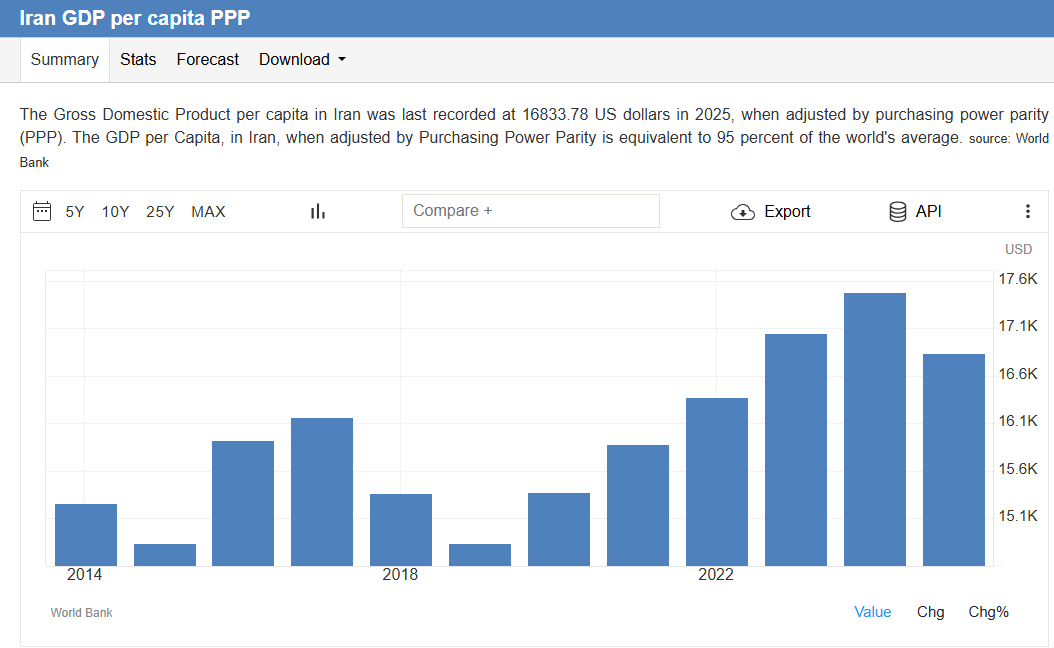Click the Export cloud download icon
This screenshot has width=1054, height=648.
(743, 212)
